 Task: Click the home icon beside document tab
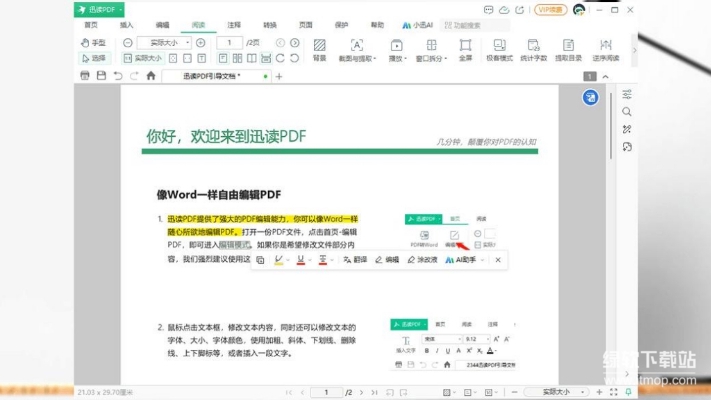click(151, 76)
